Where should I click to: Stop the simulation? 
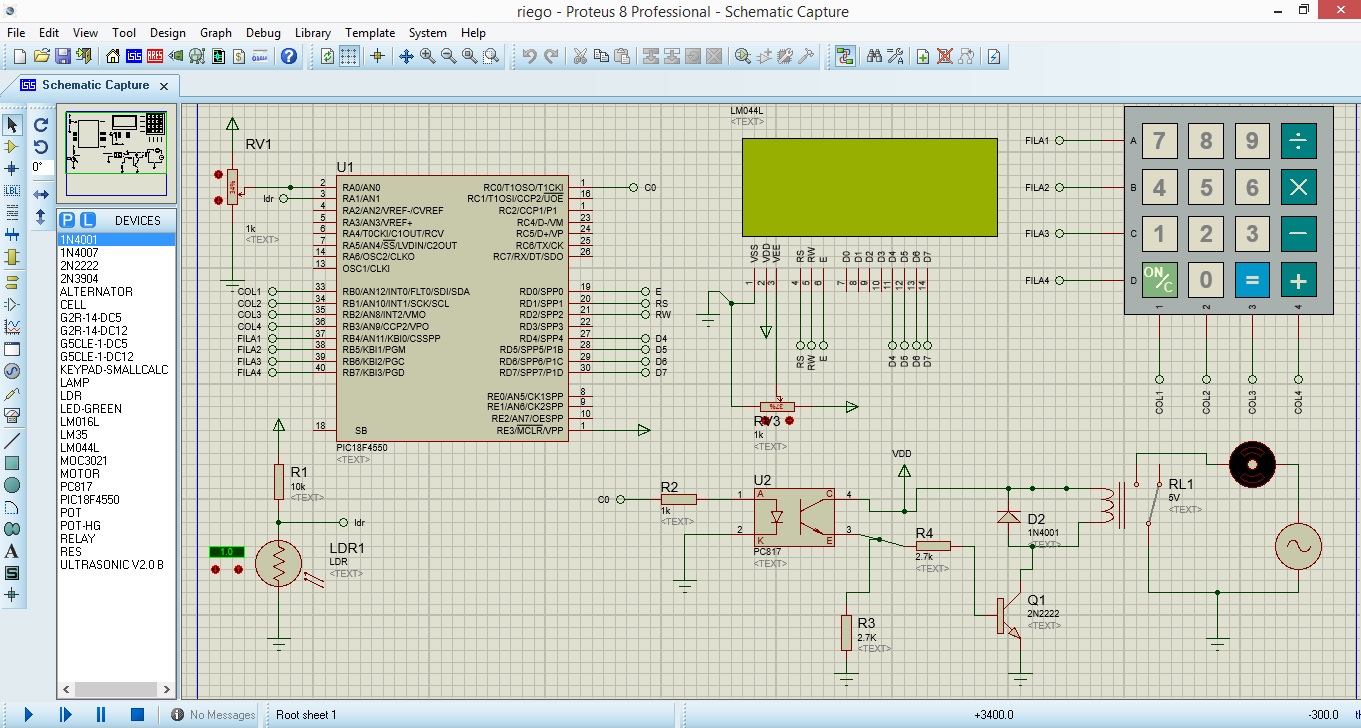pyautogui.click(x=138, y=714)
